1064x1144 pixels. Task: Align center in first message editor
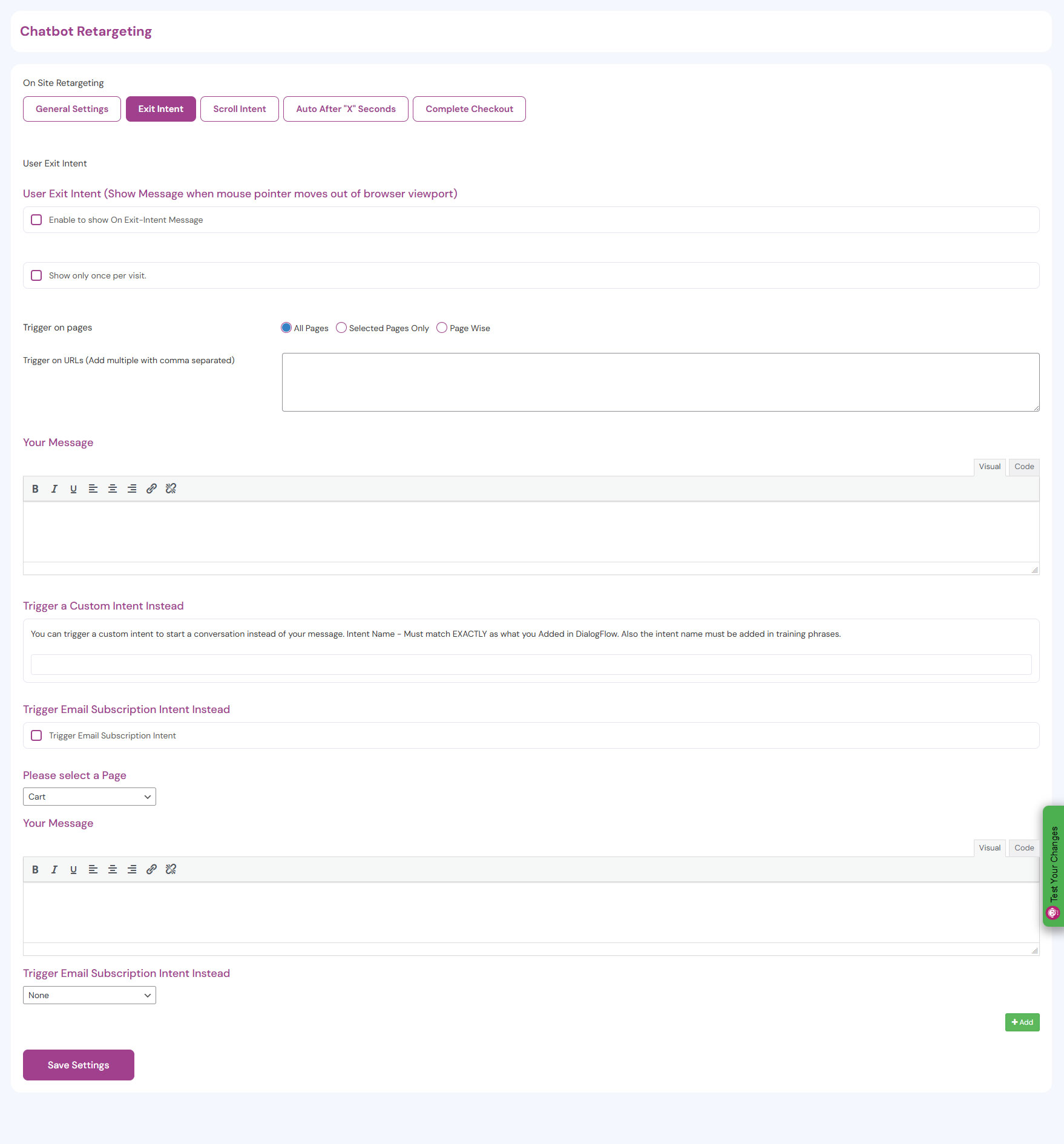click(x=113, y=489)
